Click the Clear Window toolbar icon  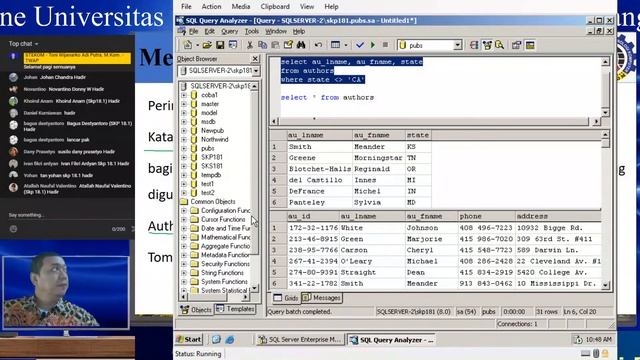tap(288, 45)
